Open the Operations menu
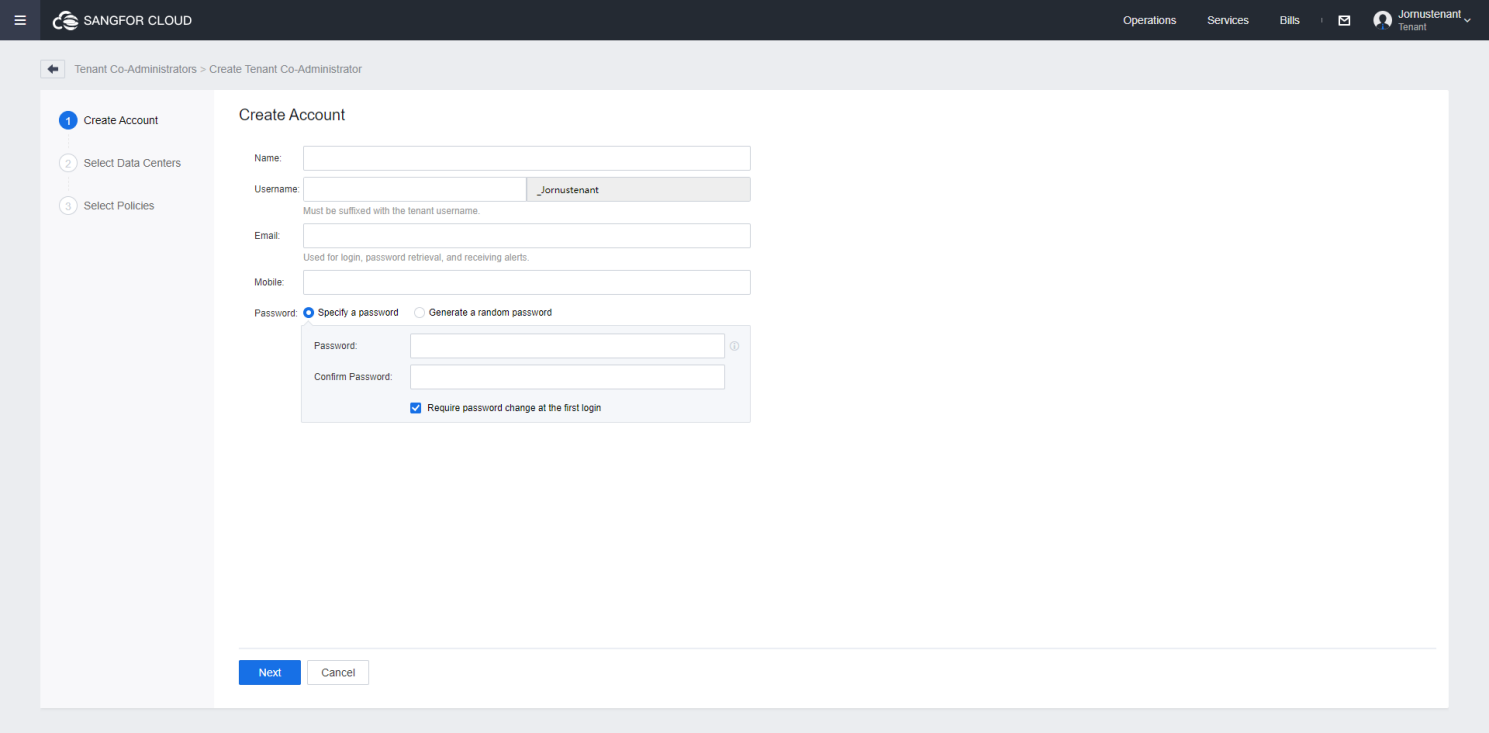 pyautogui.click(x=1149, y=20)
